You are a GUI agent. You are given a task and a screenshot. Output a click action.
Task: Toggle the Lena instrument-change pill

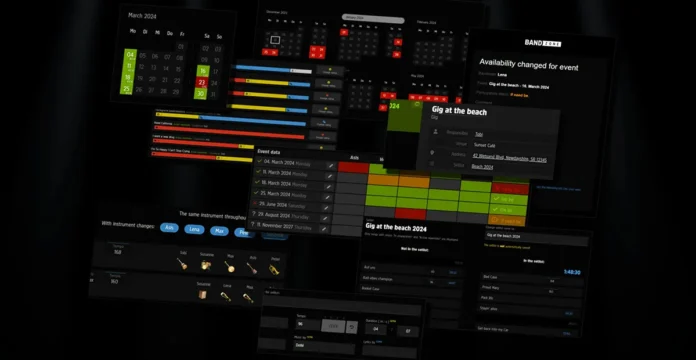[194, 229]
